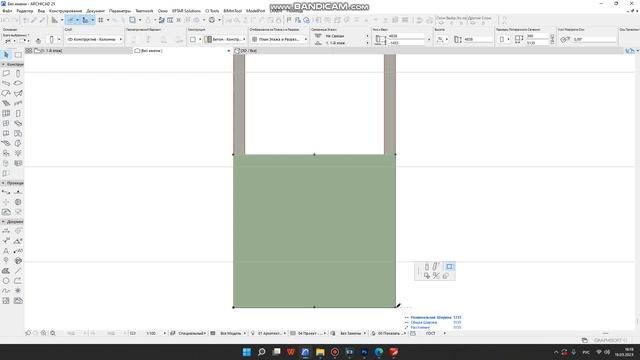This screenshot has width=640, height=360.
Task: Select the Label tool marked A1
Action: point(18,251)
